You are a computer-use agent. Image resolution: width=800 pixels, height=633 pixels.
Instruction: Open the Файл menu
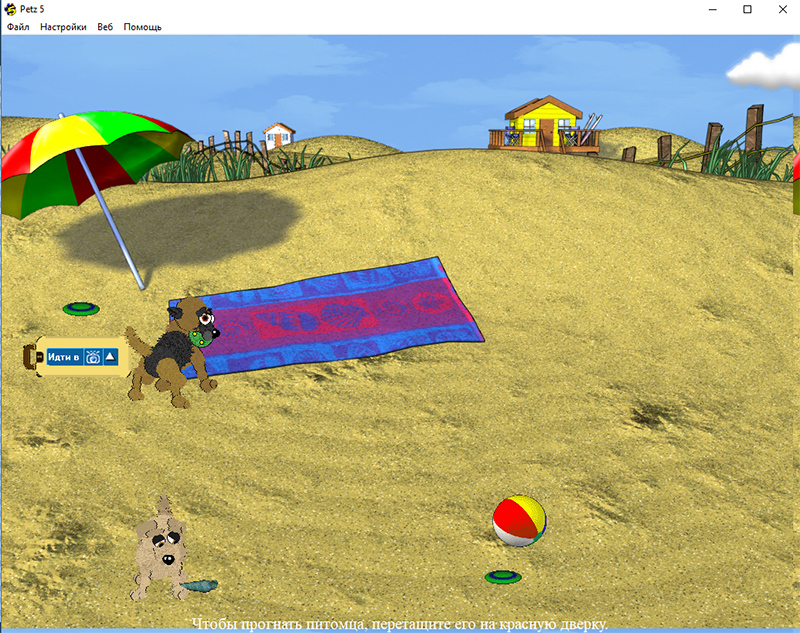[x=18, y=27]
